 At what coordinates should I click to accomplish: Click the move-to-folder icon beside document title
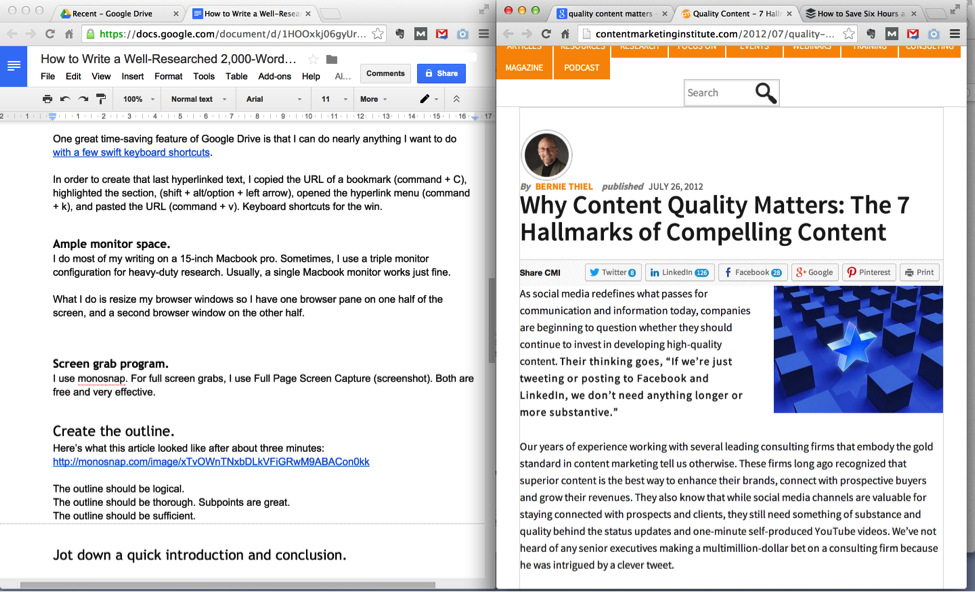(332, 60)
